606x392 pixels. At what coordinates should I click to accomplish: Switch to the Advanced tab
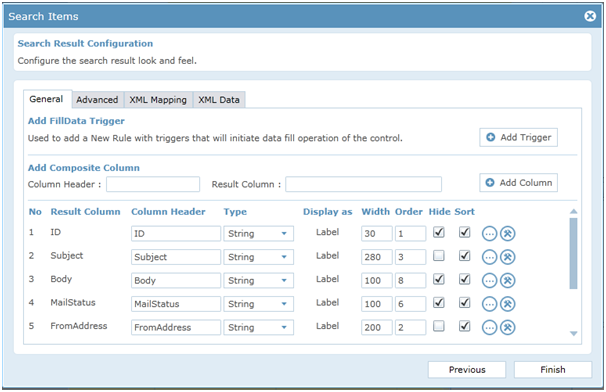click(97, 100)
